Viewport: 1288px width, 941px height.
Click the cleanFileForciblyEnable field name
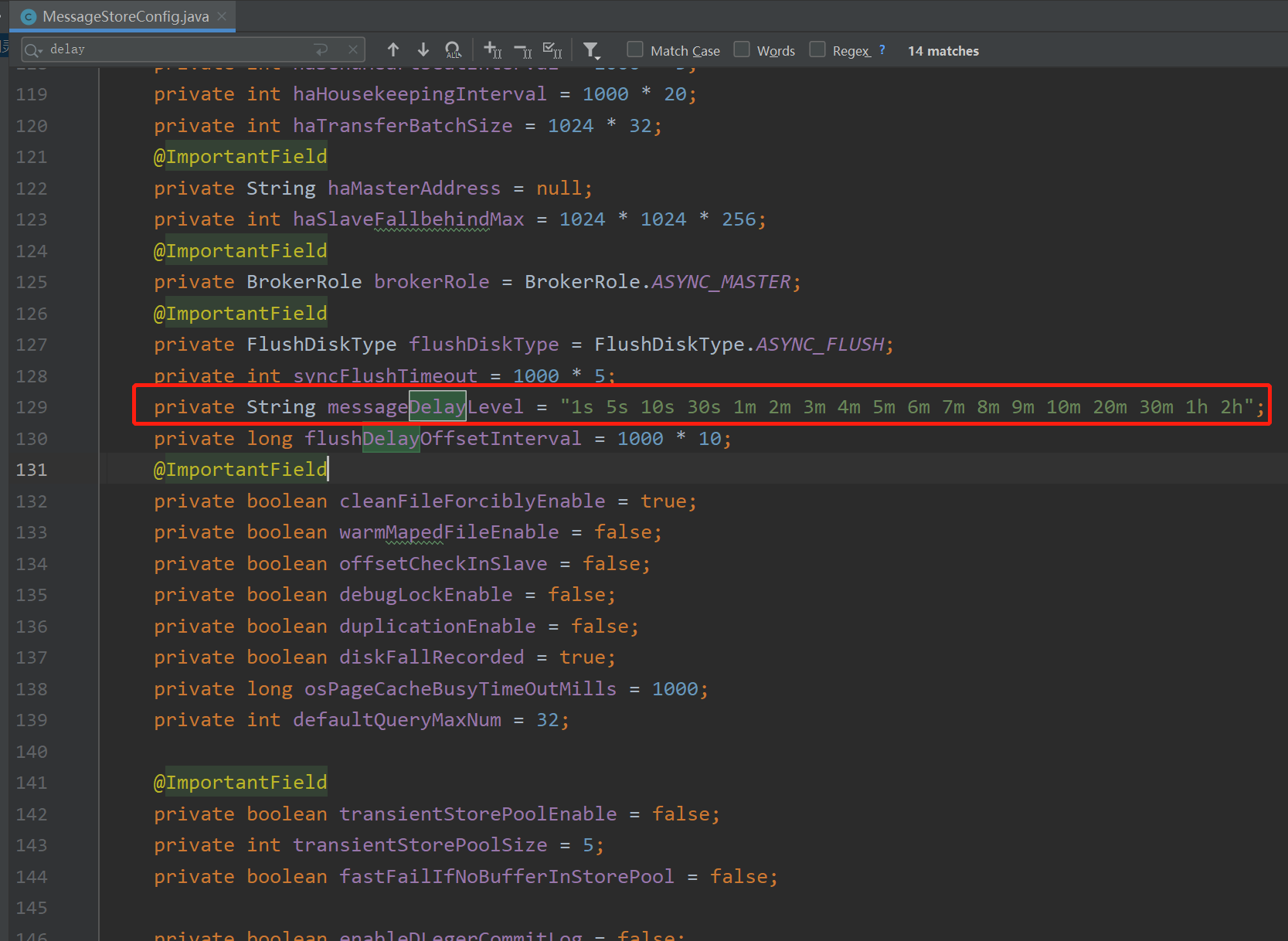[472, 501]
